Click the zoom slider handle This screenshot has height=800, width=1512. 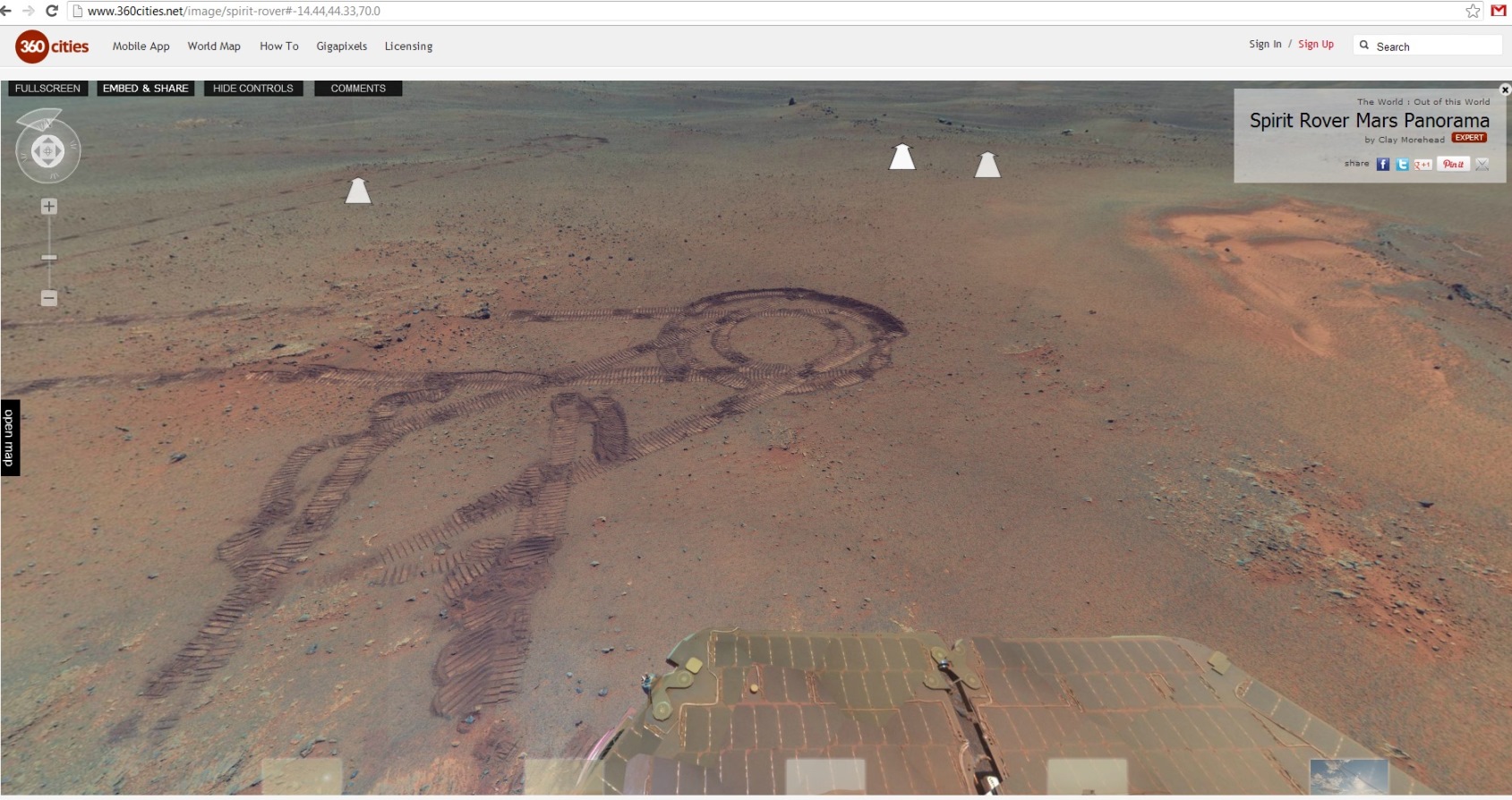click(49, 258)
